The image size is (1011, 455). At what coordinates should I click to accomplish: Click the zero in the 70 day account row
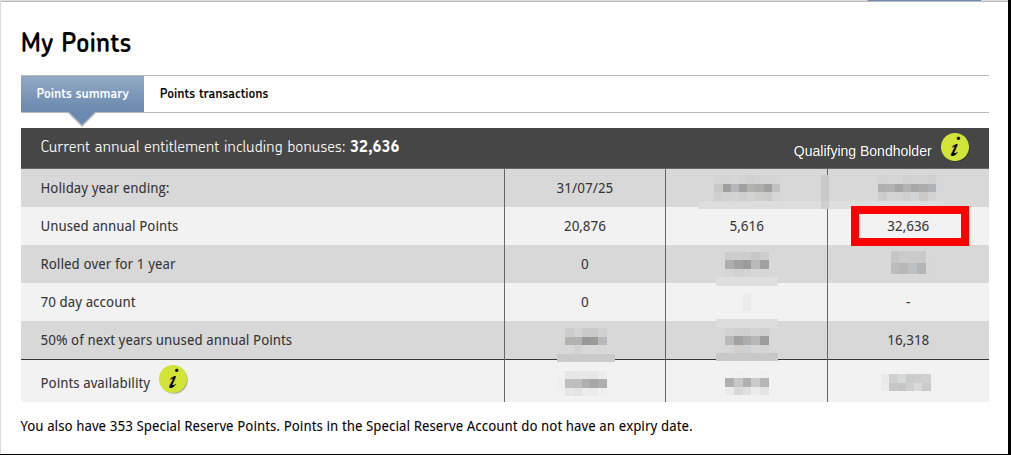click(x=584, y=302)
